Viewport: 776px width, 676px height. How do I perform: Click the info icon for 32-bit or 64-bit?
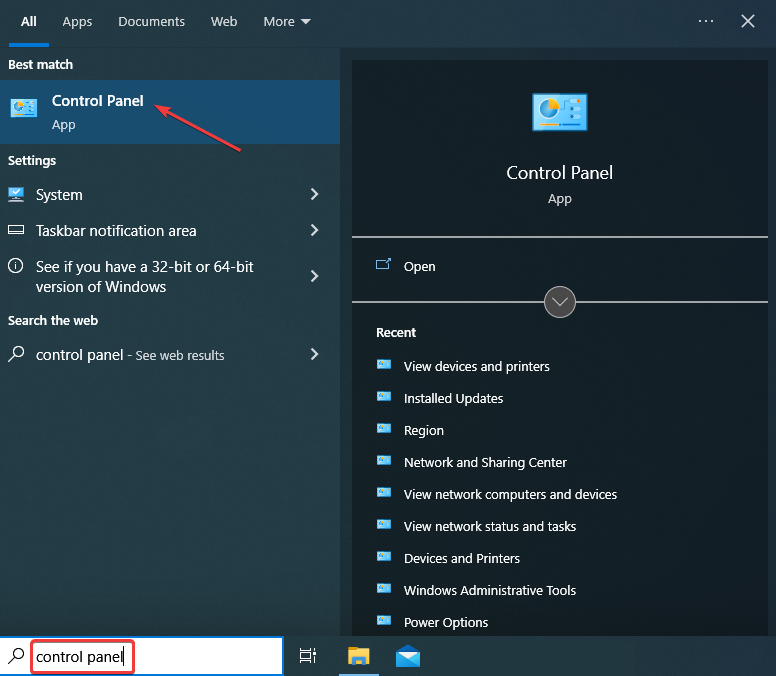tap(15, 266)
